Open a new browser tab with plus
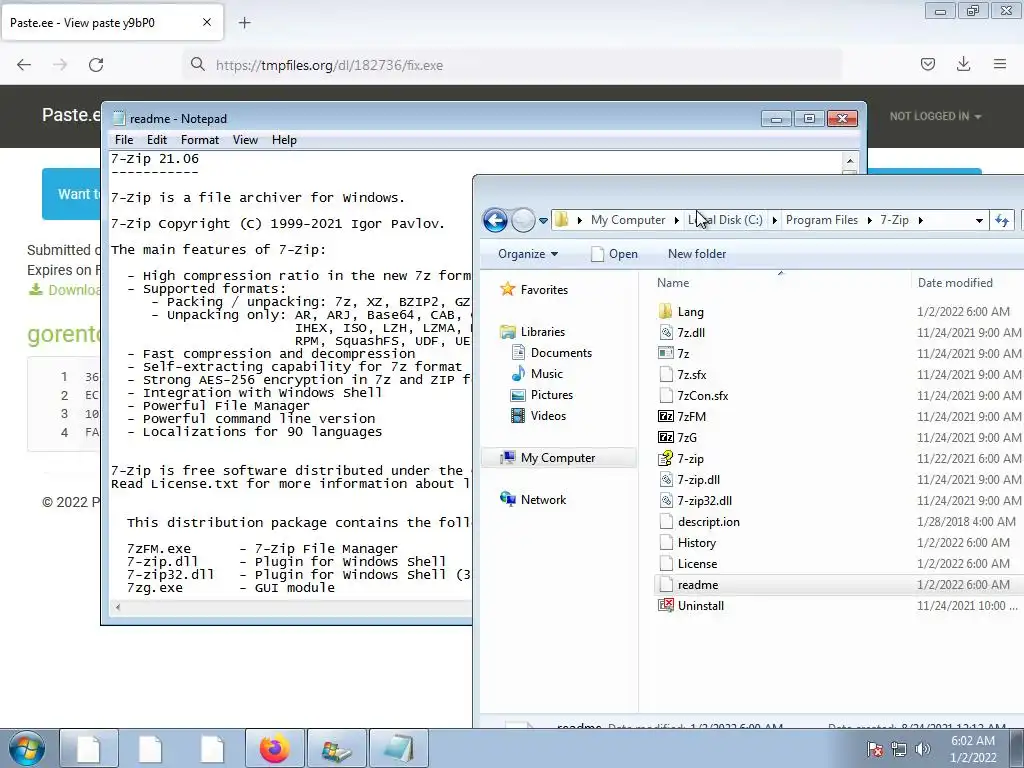The image size is (1024, 768). tap(244, 23)
